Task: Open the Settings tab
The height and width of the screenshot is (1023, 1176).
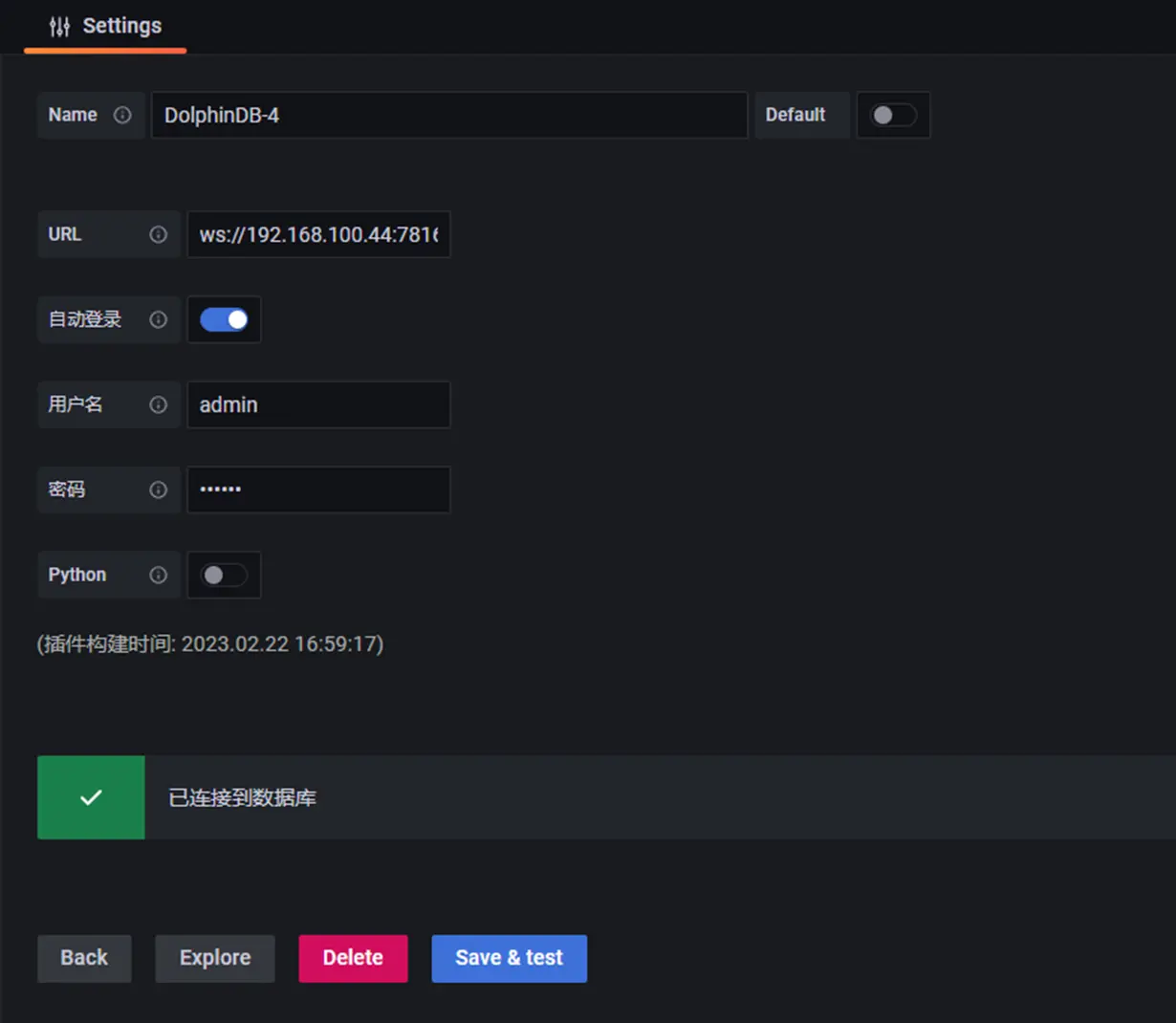Action: [x=105, y=26]
